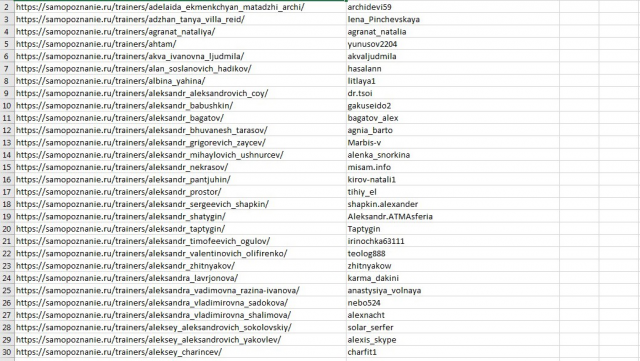Click the aleksandra_vladimirovna_sadokova URL cell
640x361 pixels.
coord(180,303)
